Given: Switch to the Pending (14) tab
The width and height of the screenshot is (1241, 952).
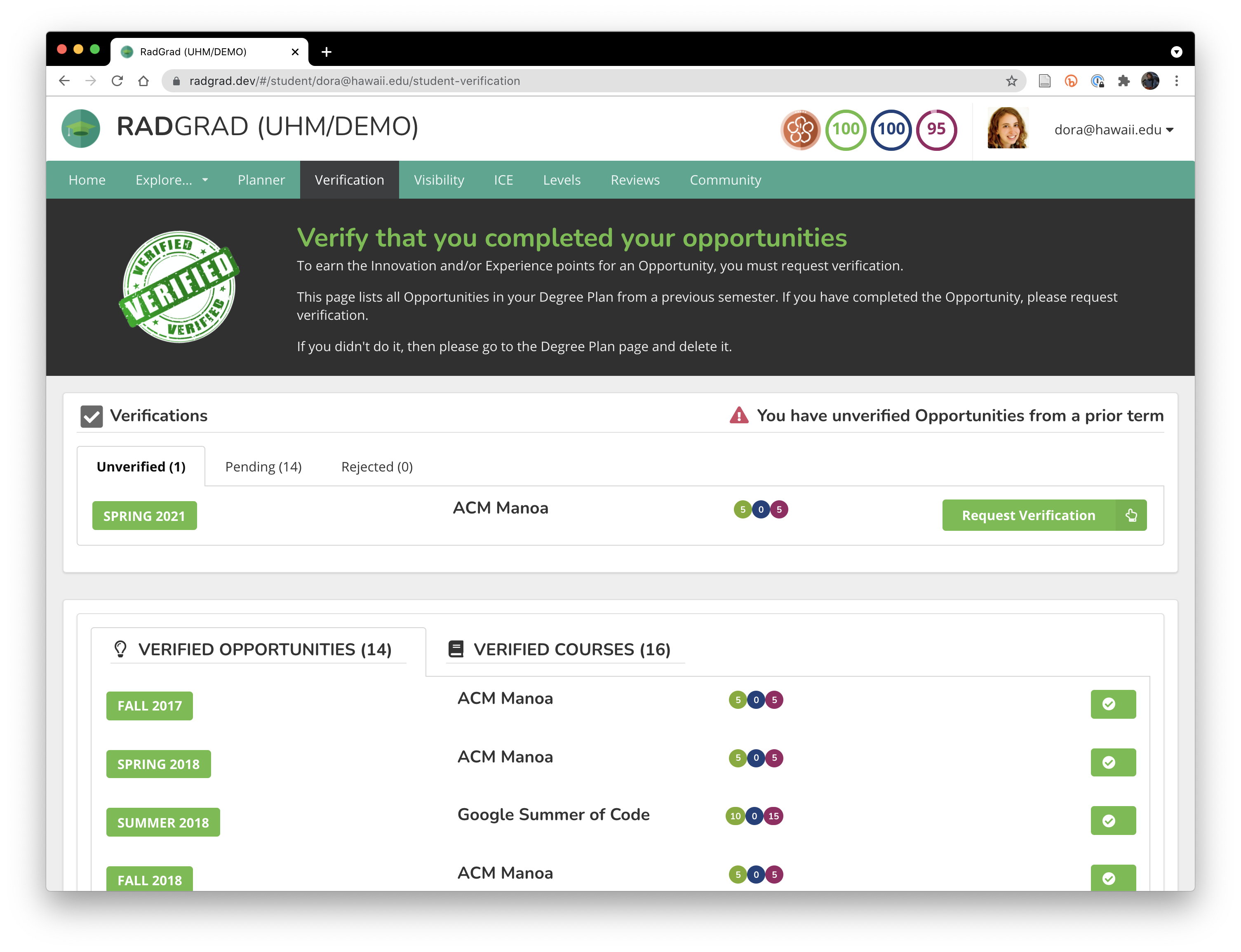Looking at the screenshot, I should click(263, 467).
